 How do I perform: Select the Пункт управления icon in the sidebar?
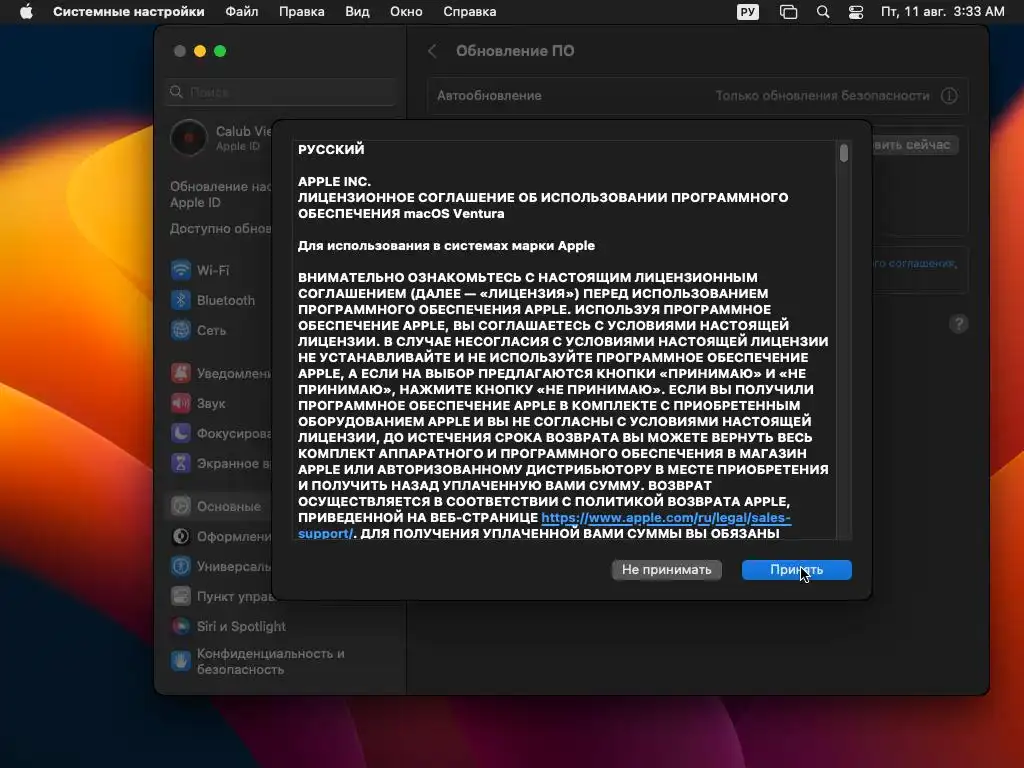pyautogui.click(x=181, y=596)
